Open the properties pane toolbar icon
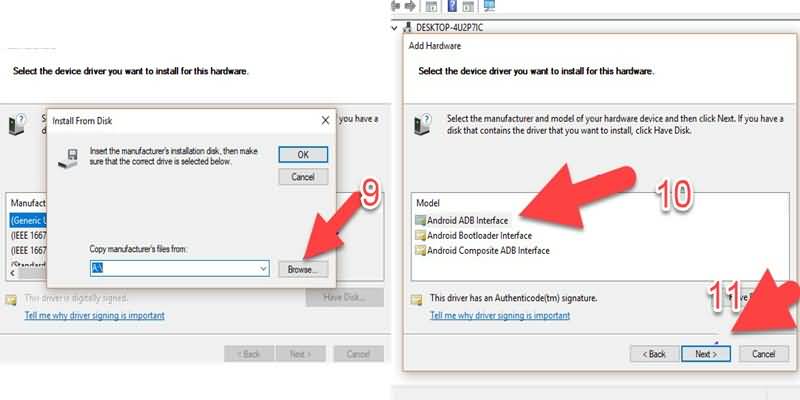This screenshot has height=400, width=800. click(431, 6)
